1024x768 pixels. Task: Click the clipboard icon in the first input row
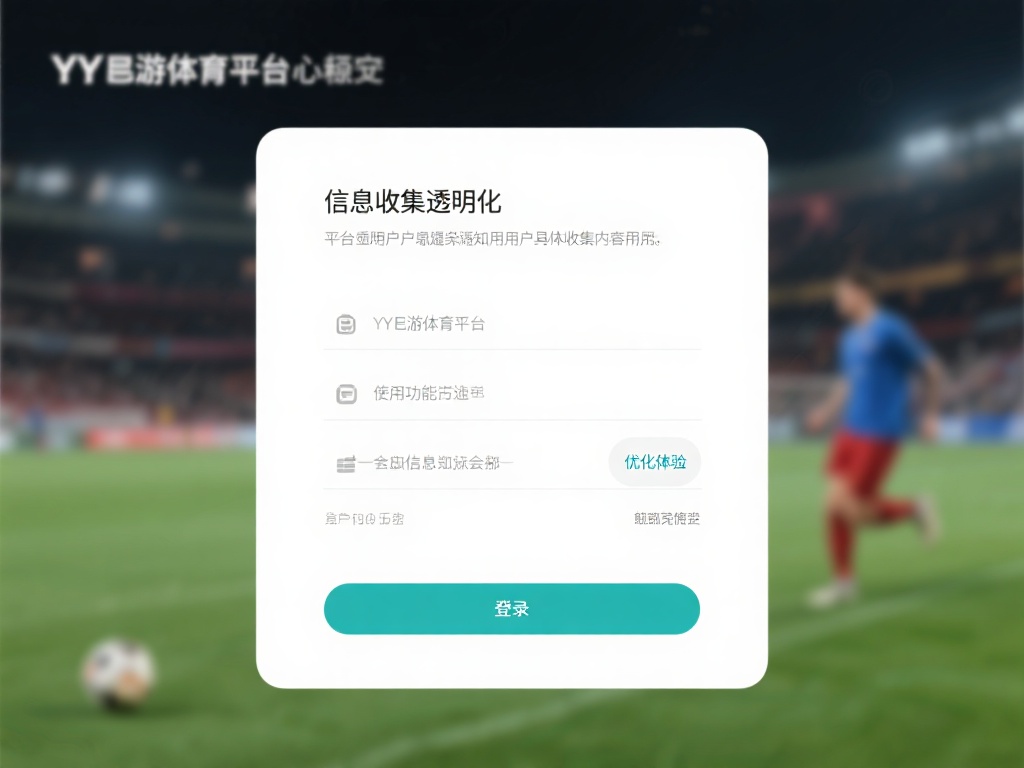(345, 323)
